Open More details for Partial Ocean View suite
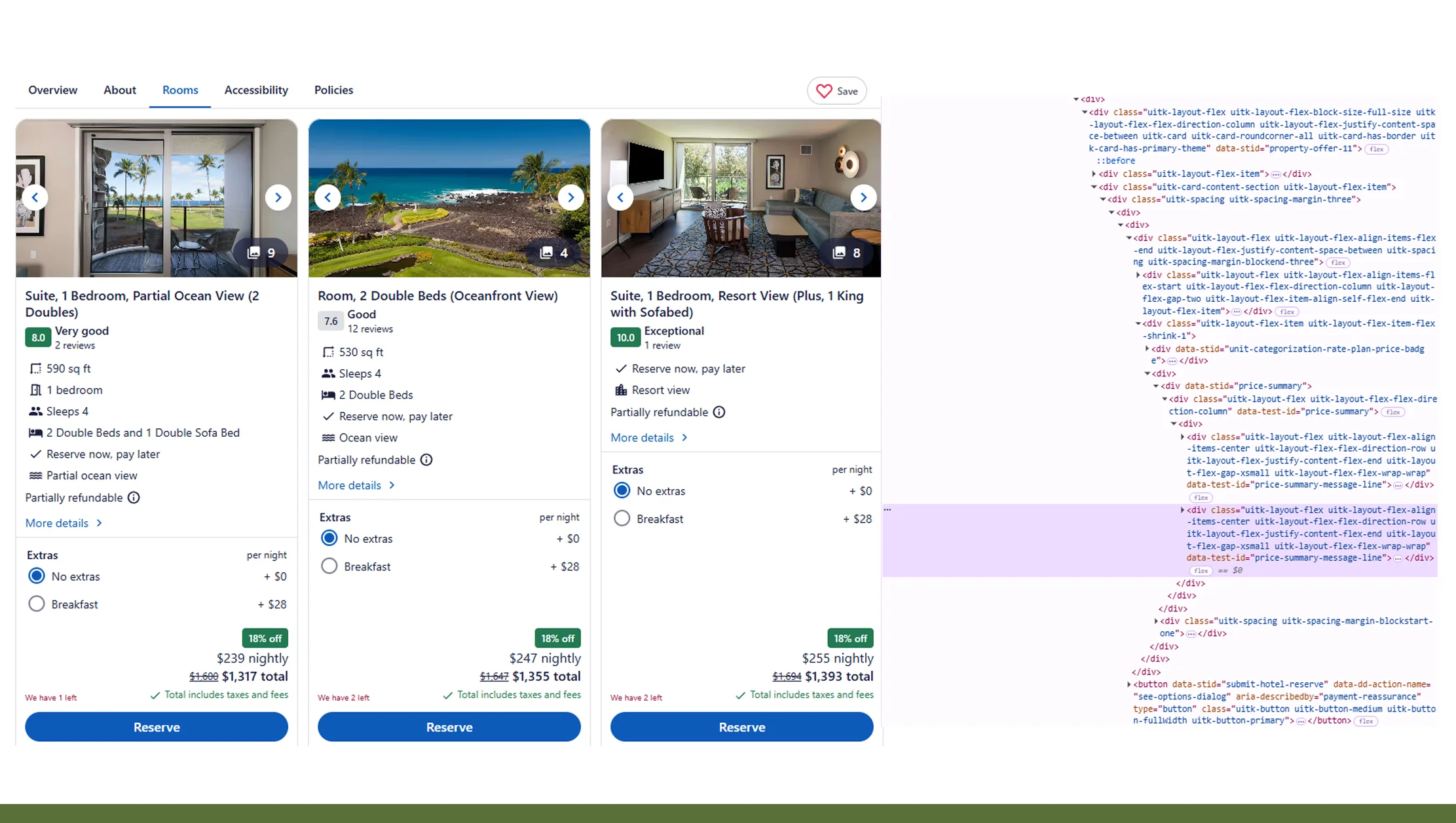The image size is (1456, 823). click(58, 522)
